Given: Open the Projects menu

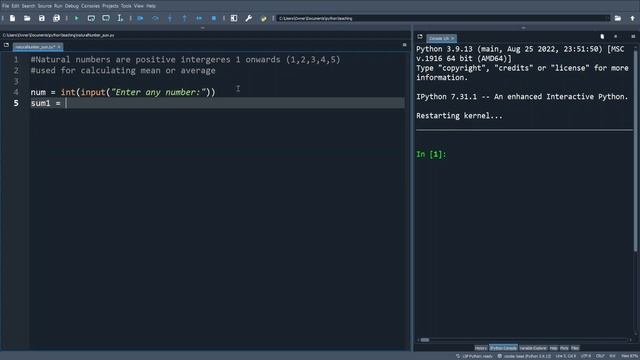Looking at the screenshot, I should pos(110,6).
